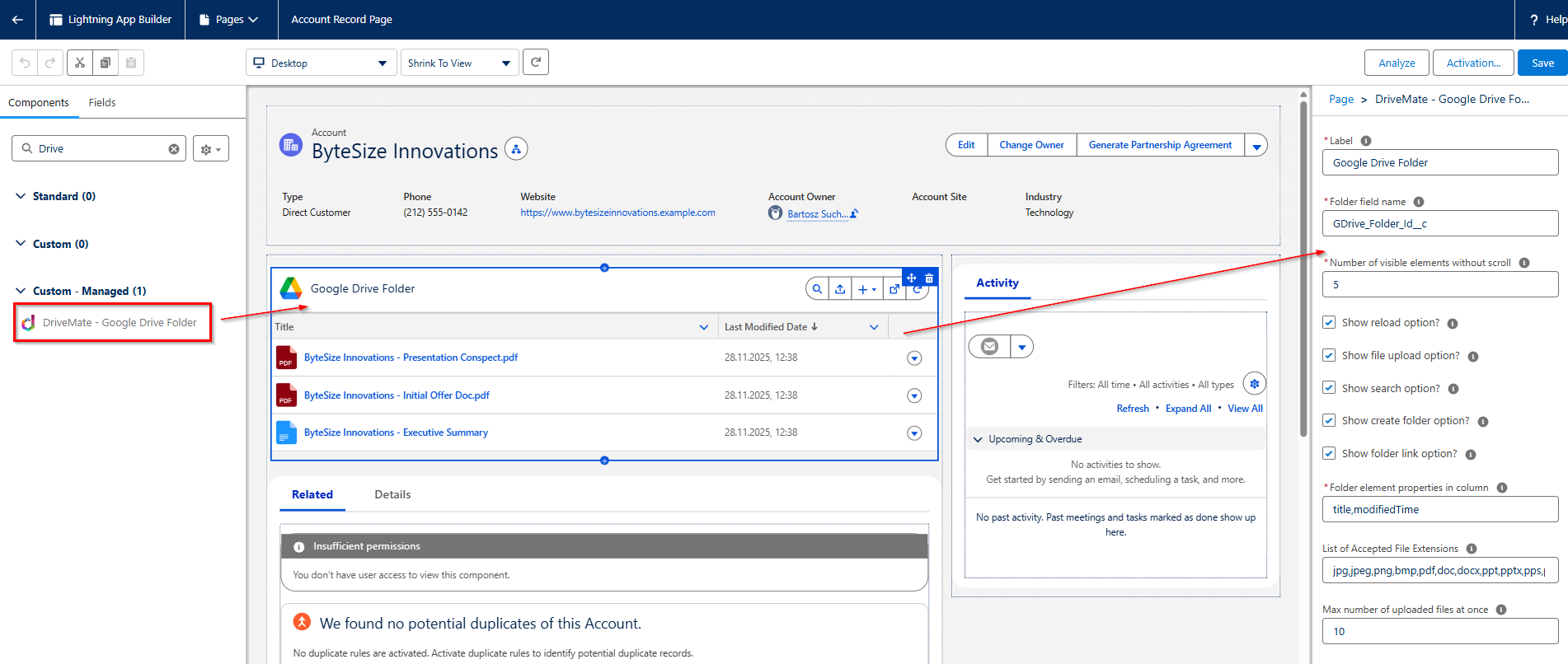Click the Cut scissors icon
The image size is (1568, 664).
tap(80, 63)
